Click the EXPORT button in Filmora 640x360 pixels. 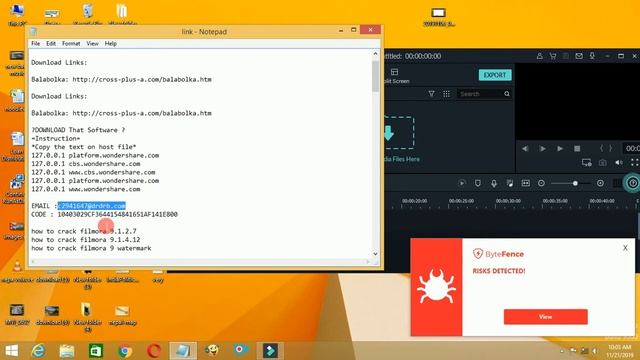click(x=495, y=75)
